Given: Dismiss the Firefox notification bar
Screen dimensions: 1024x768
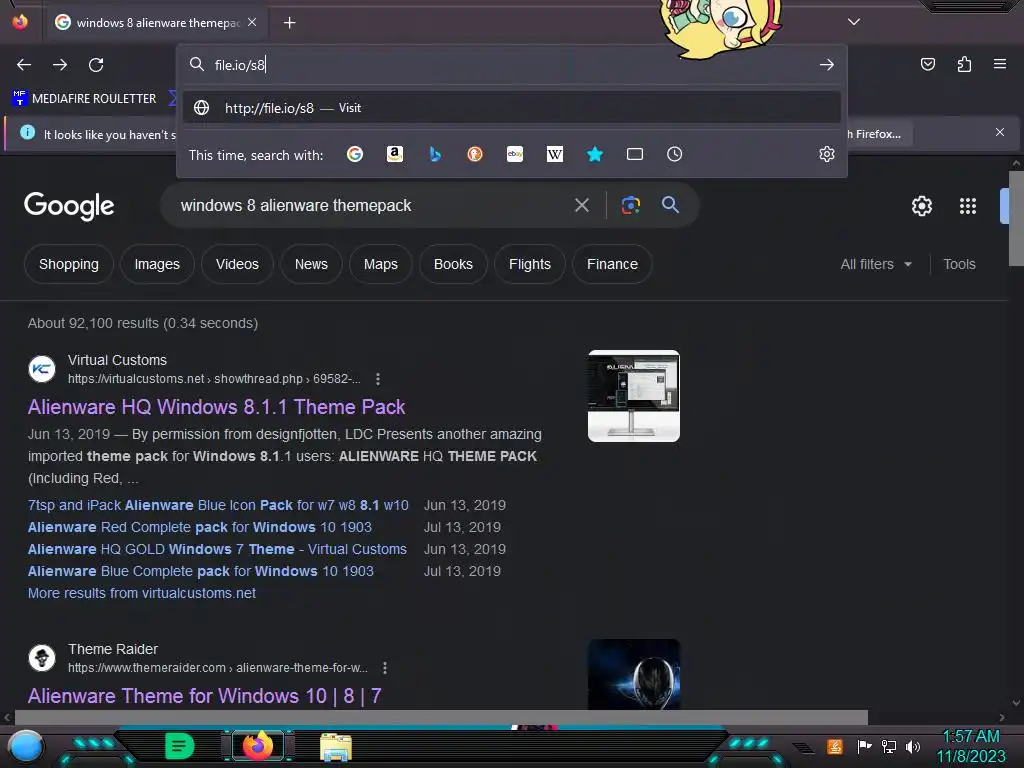Looking at the screenshot, I should tap(1000, 133).
